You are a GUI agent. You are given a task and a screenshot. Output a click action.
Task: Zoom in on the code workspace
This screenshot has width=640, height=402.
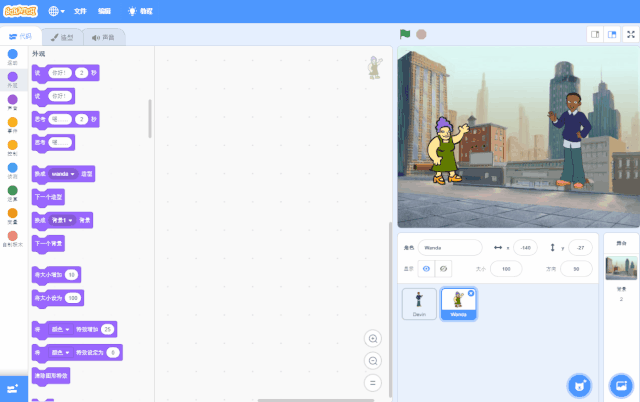tap(373, 338)
